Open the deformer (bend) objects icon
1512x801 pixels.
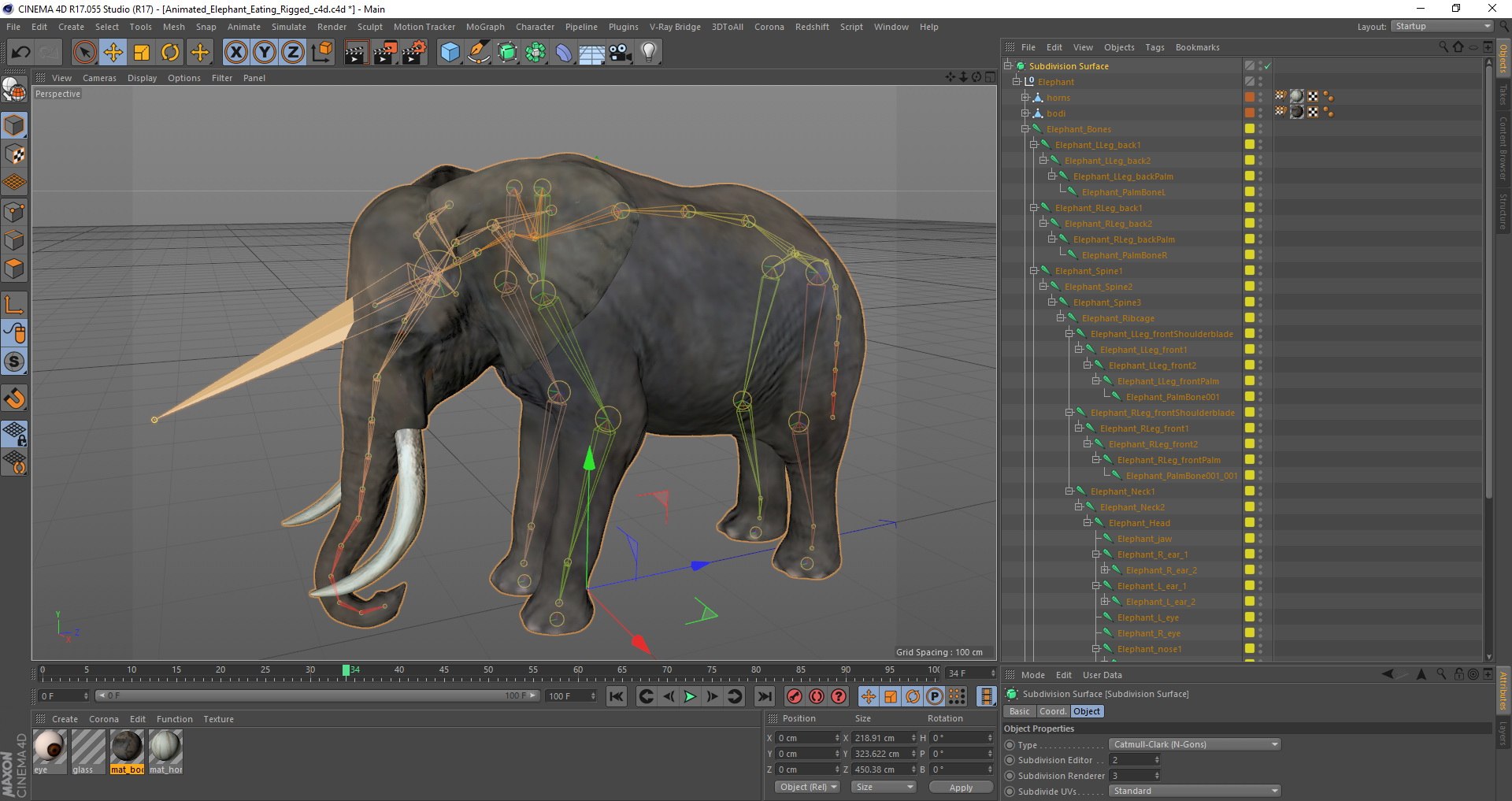(x=565, y=53)
